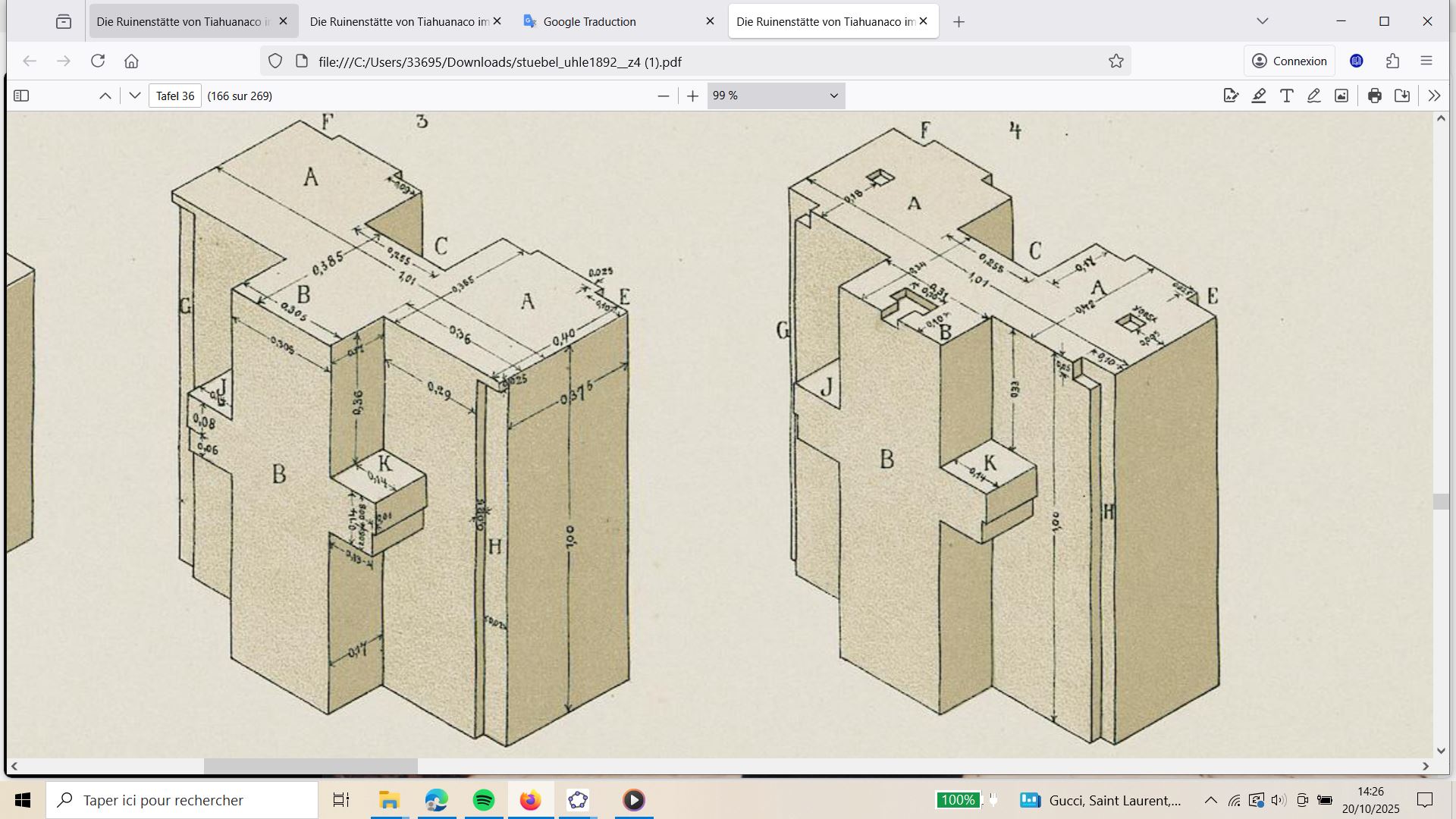The image size is (1456, 819).
Task: Click the zoom in plus button
Action: tap(692, 96)
